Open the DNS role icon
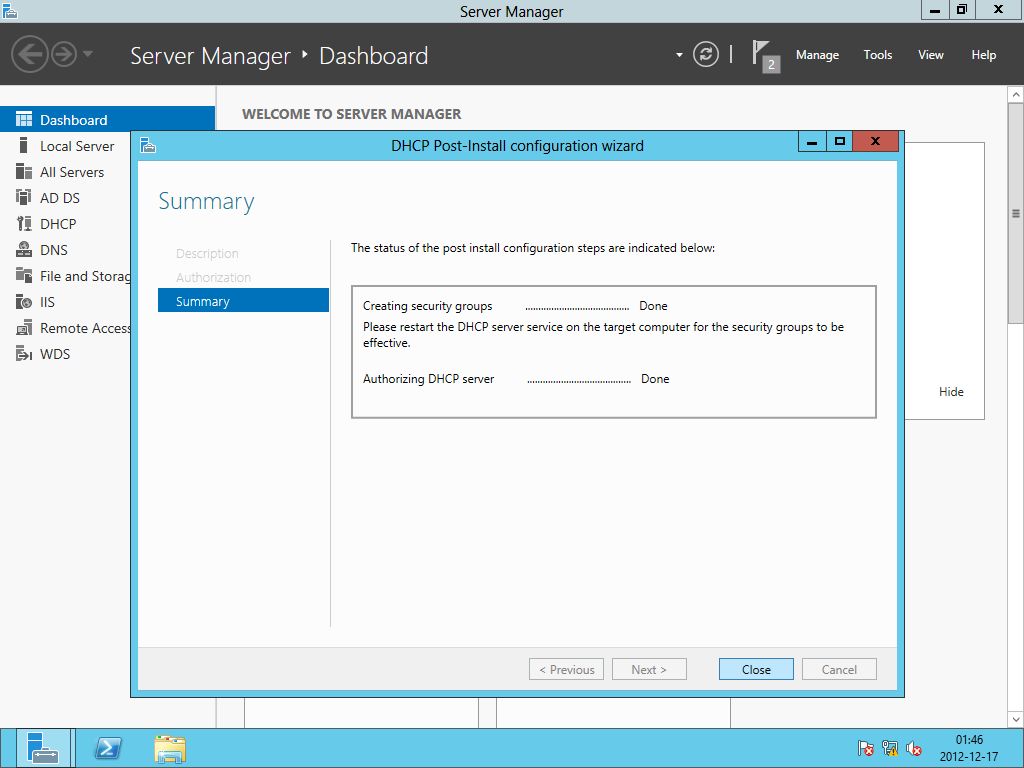Screen dimensions: 1024x768 [24, 249]
